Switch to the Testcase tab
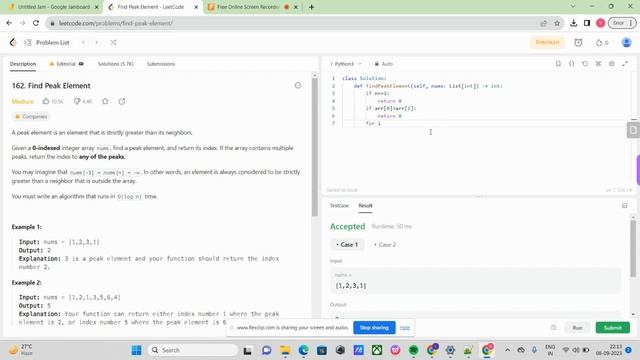The image size is (640, 360). click(339, 206)
